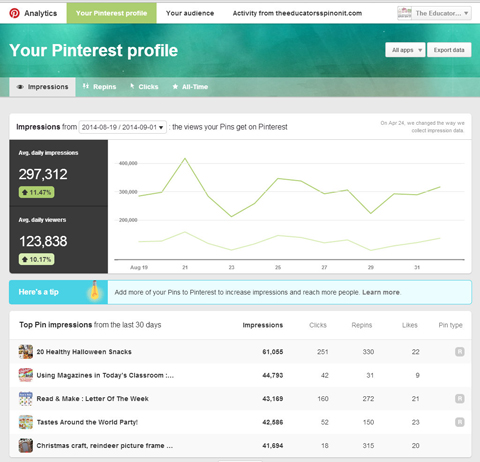Open Christmas craft, reindeer picture frame pin
Screen dimensions: 480x462
pyautogui.click(x=105, y=446)
